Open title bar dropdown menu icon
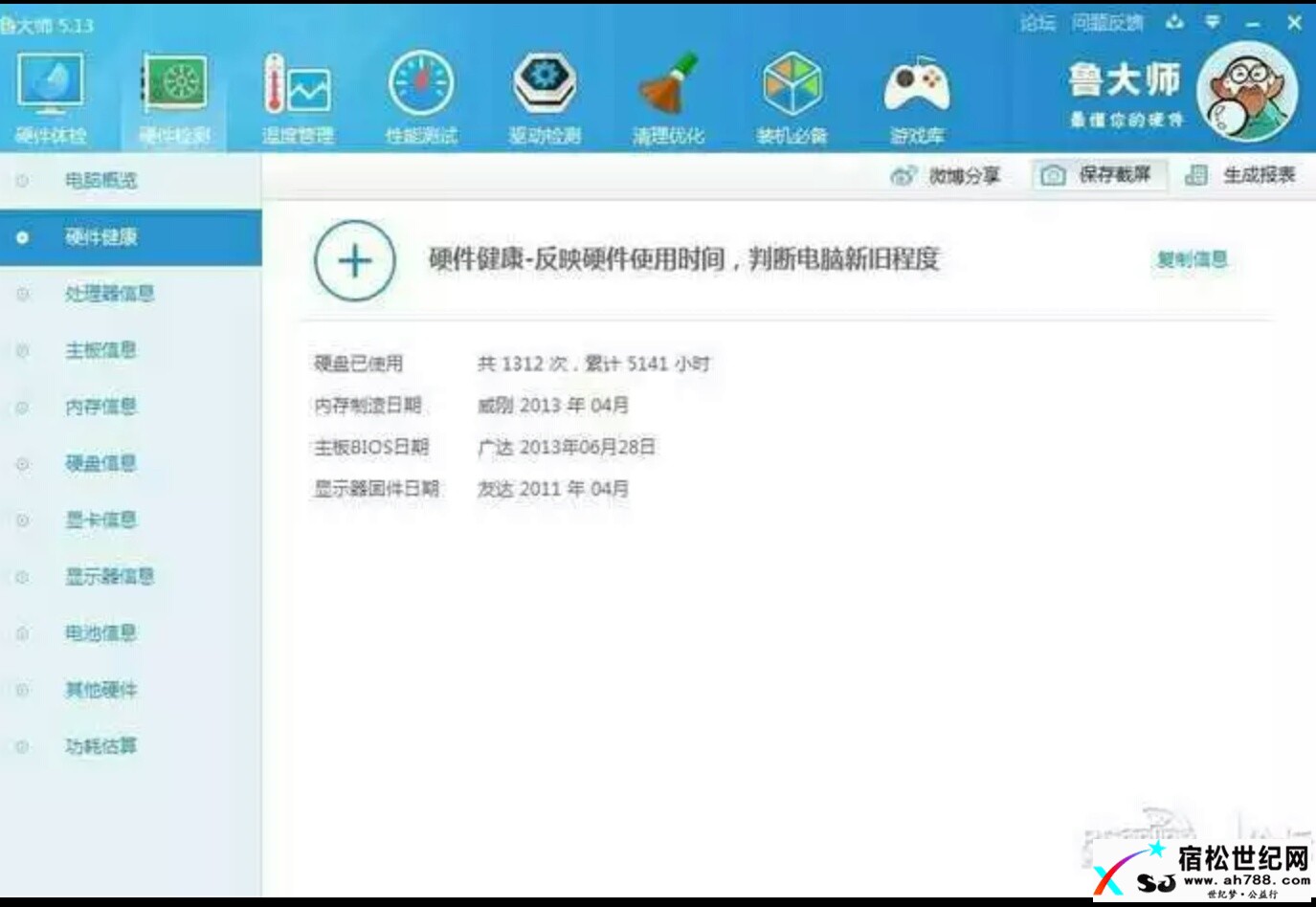The height and width of the screenshot is (907, 1316). 1213,22
